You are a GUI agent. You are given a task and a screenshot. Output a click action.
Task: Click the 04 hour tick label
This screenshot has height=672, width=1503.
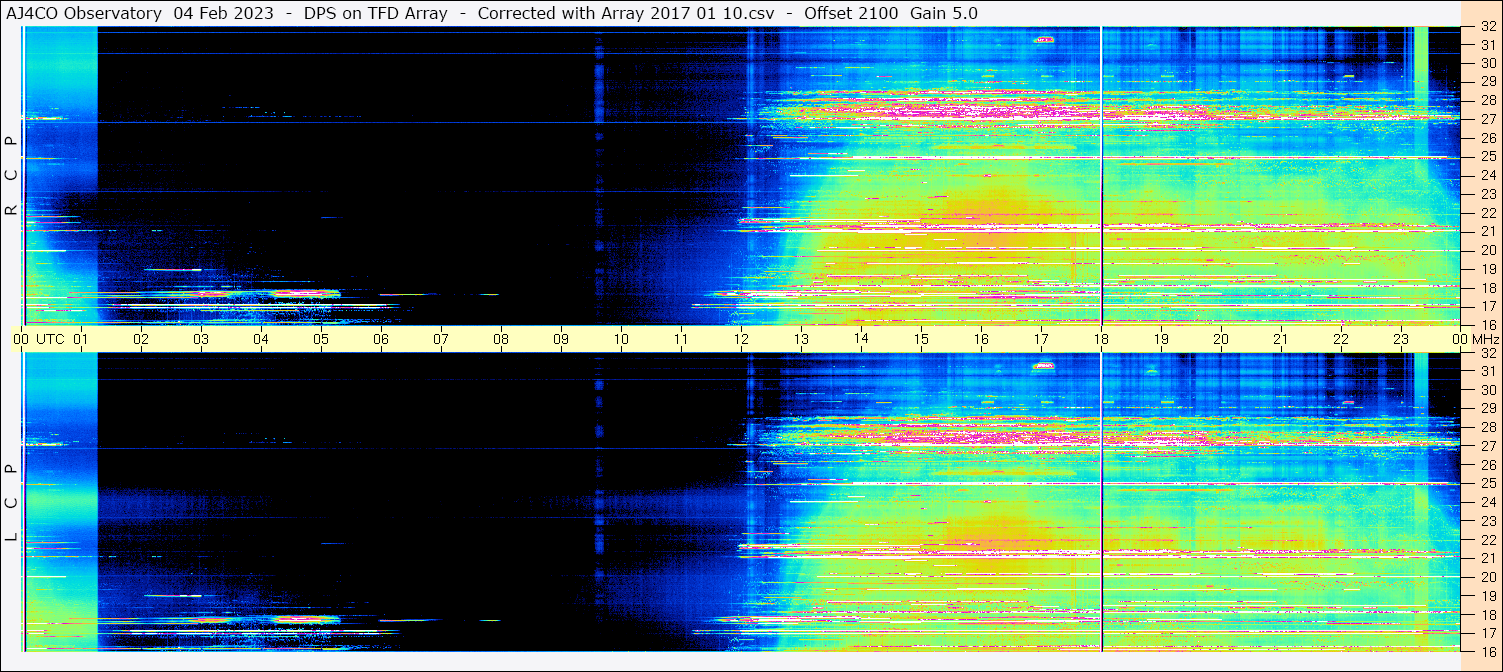pyautogui.click(x=261, y=339)
